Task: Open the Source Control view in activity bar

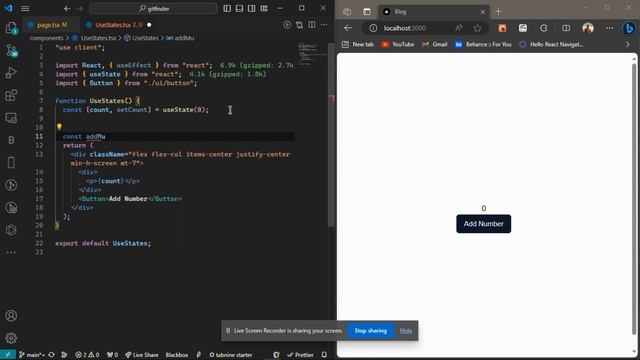Action: pos(11,51)
